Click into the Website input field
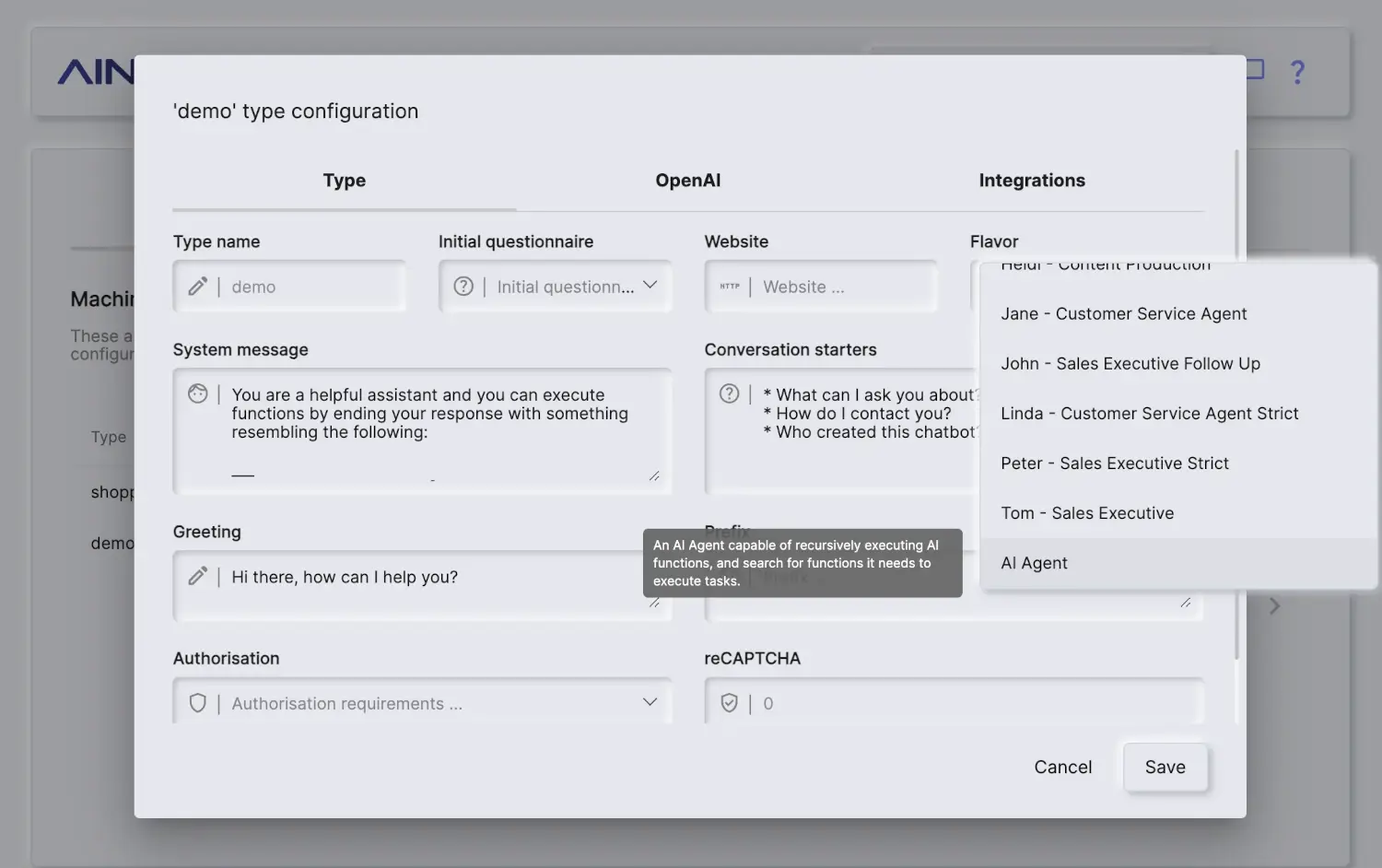The image size is (1382, 868). coord(821,287)
